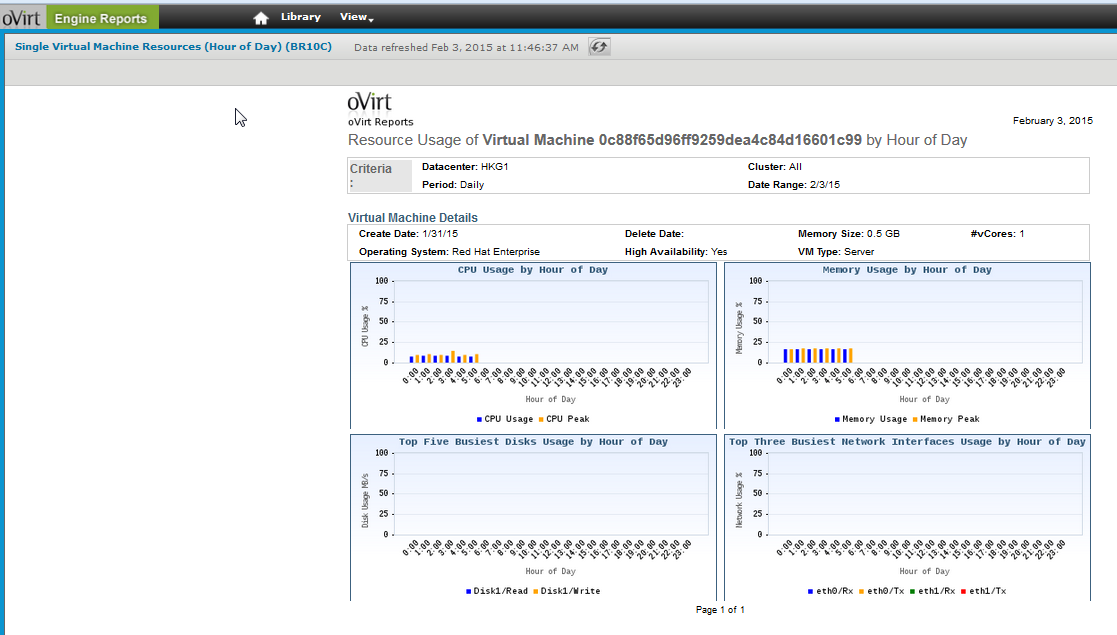1117x635 pixels.
Task: Click the Disk1/Read legend marker
Action: (469, 591)
